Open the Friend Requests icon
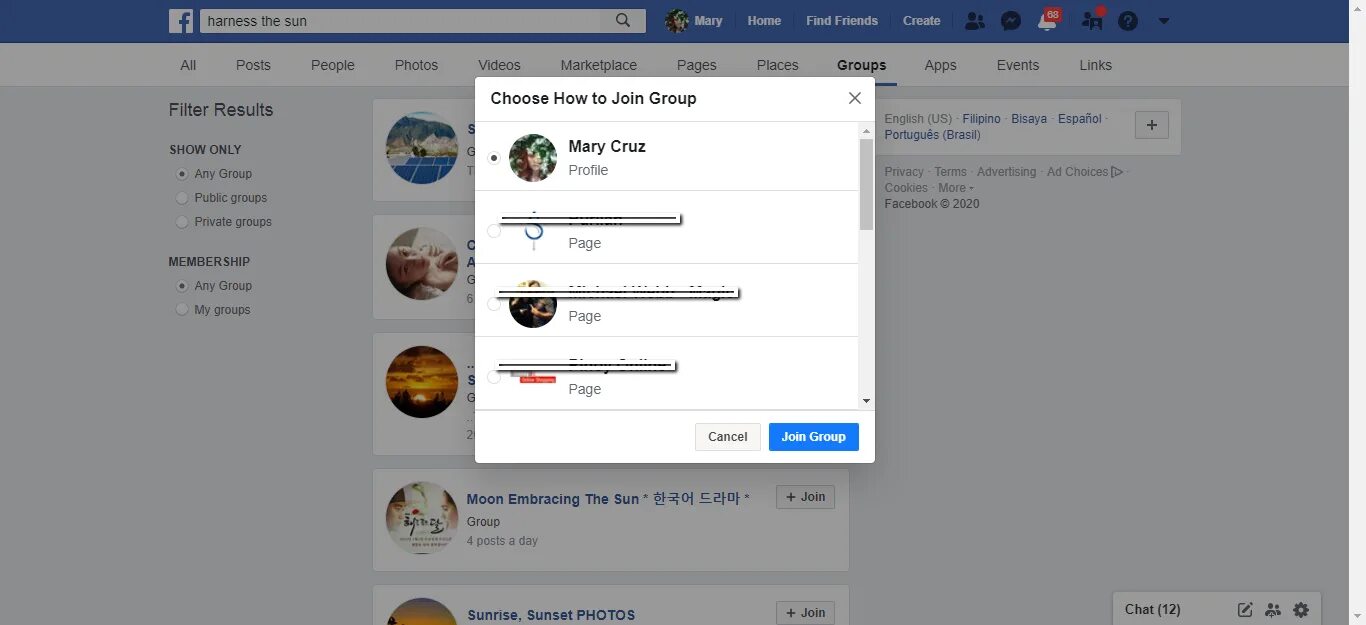This screenshot has height=625, width=1366. [975, 21]
